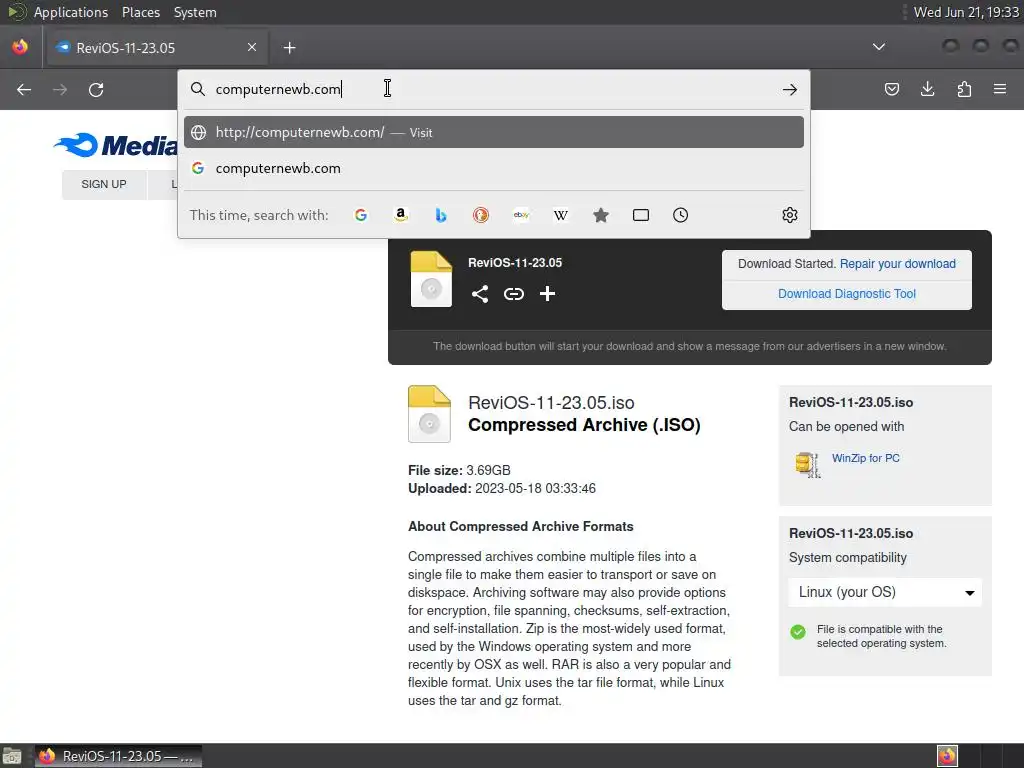Click the System compatibility label

coord(848,558)
